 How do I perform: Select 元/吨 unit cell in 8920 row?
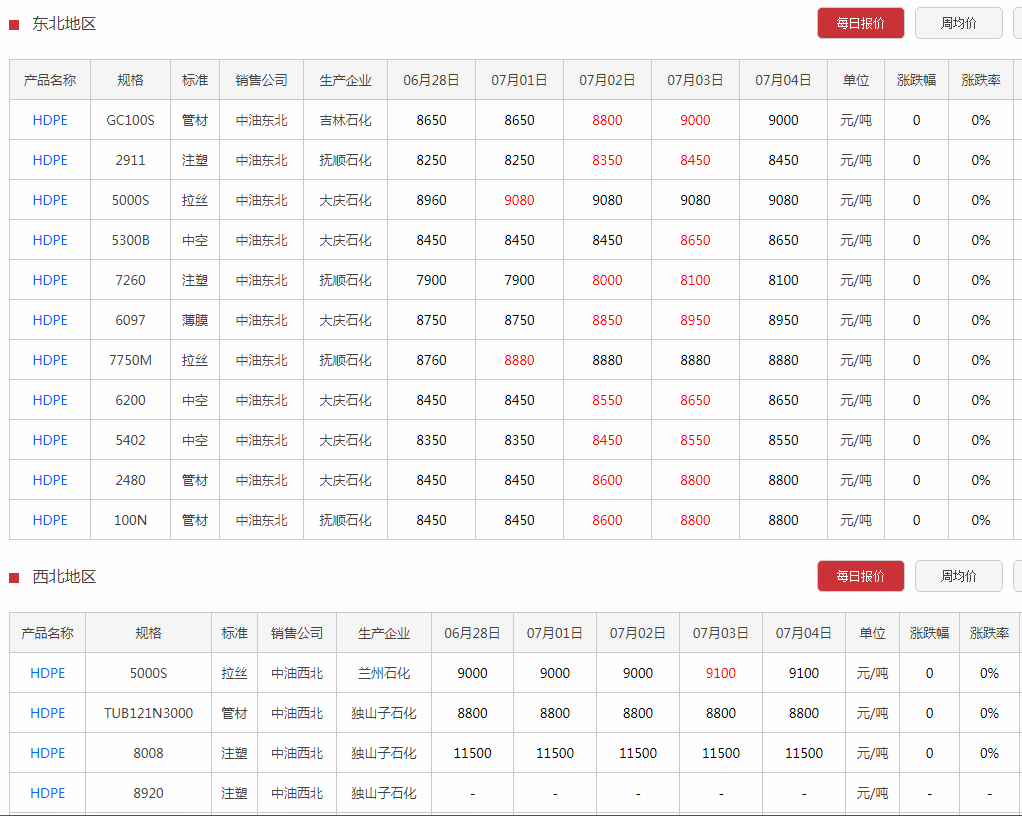coord(872,793)
